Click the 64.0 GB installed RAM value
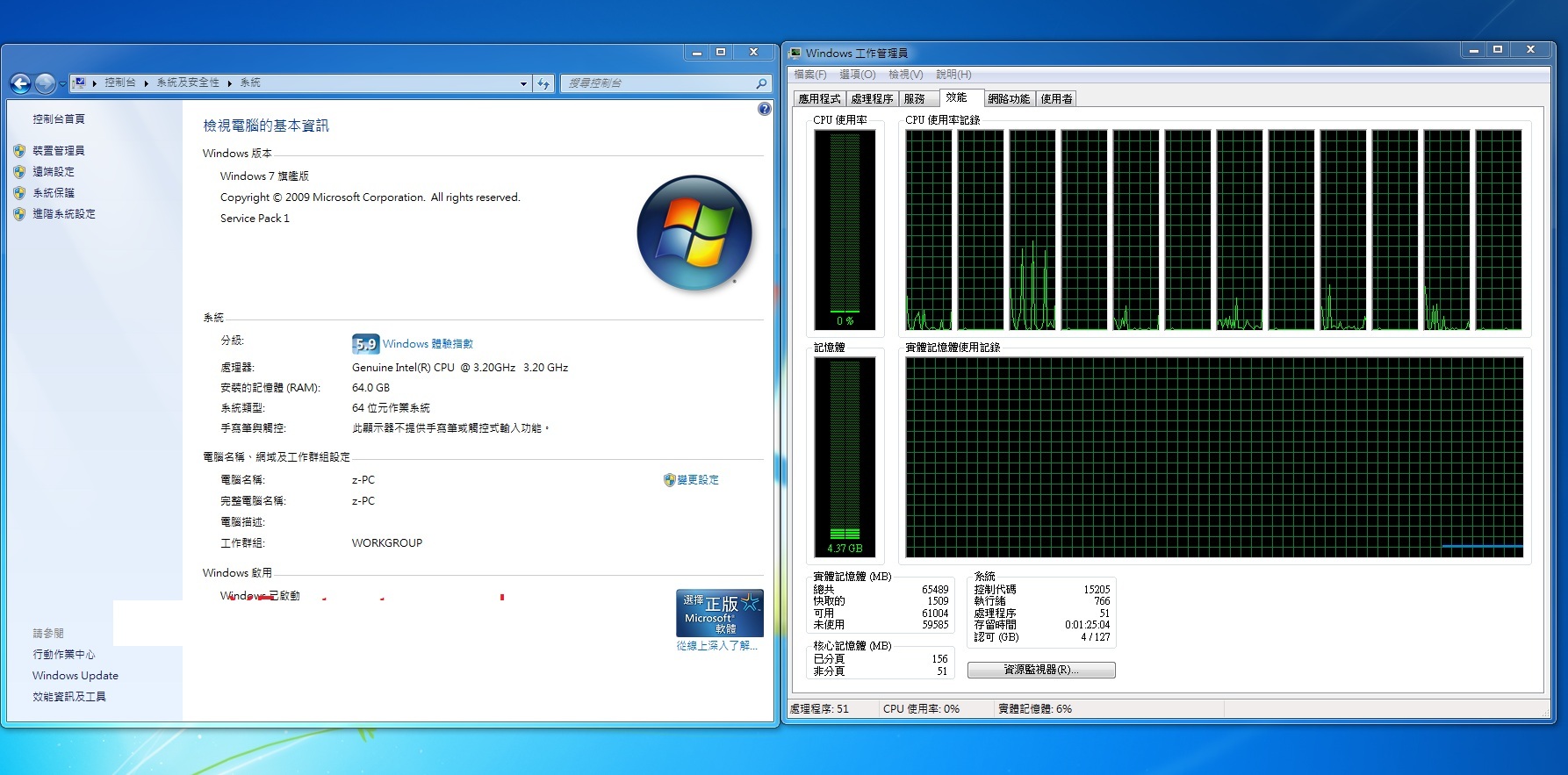 click(x=370, y=388)
